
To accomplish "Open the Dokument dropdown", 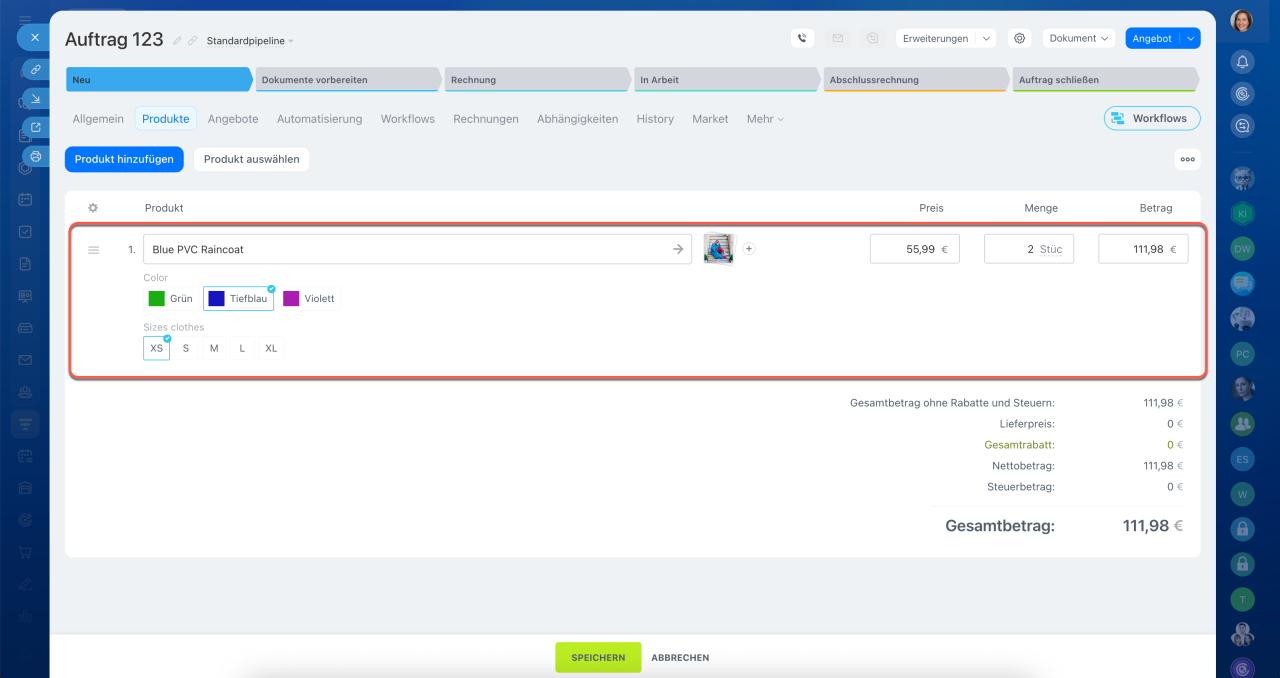I will [x=1079, y=38].
